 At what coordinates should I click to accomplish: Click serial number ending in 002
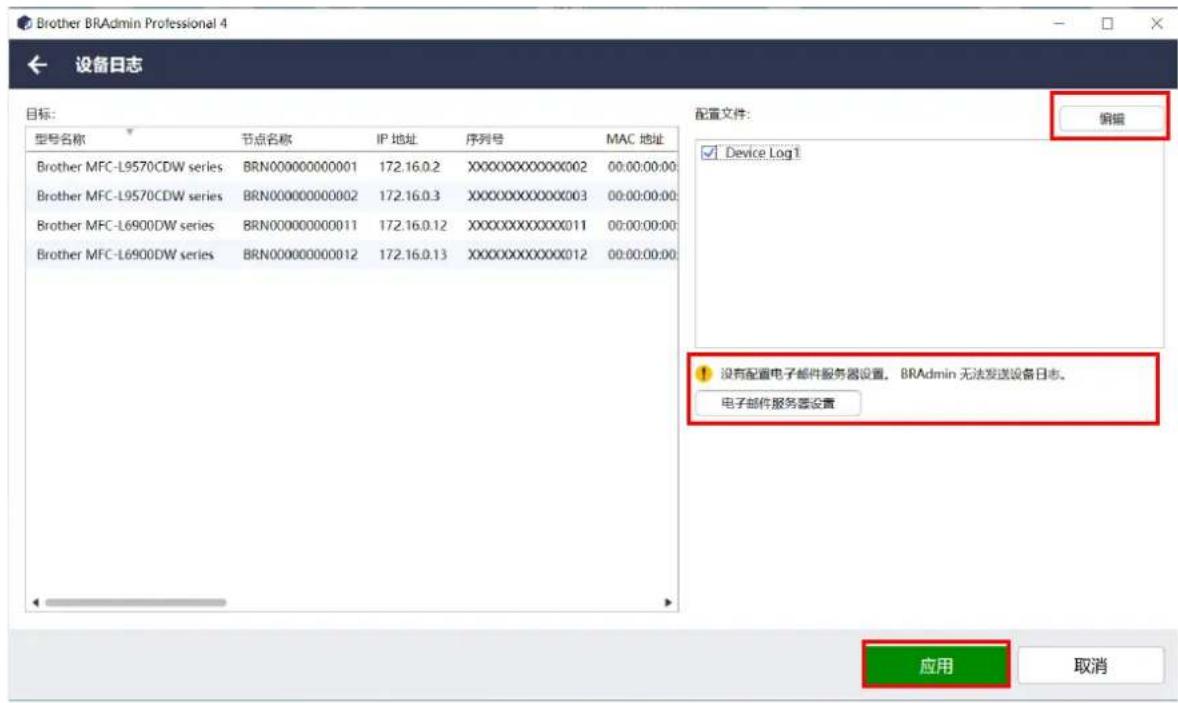[527, 167]
